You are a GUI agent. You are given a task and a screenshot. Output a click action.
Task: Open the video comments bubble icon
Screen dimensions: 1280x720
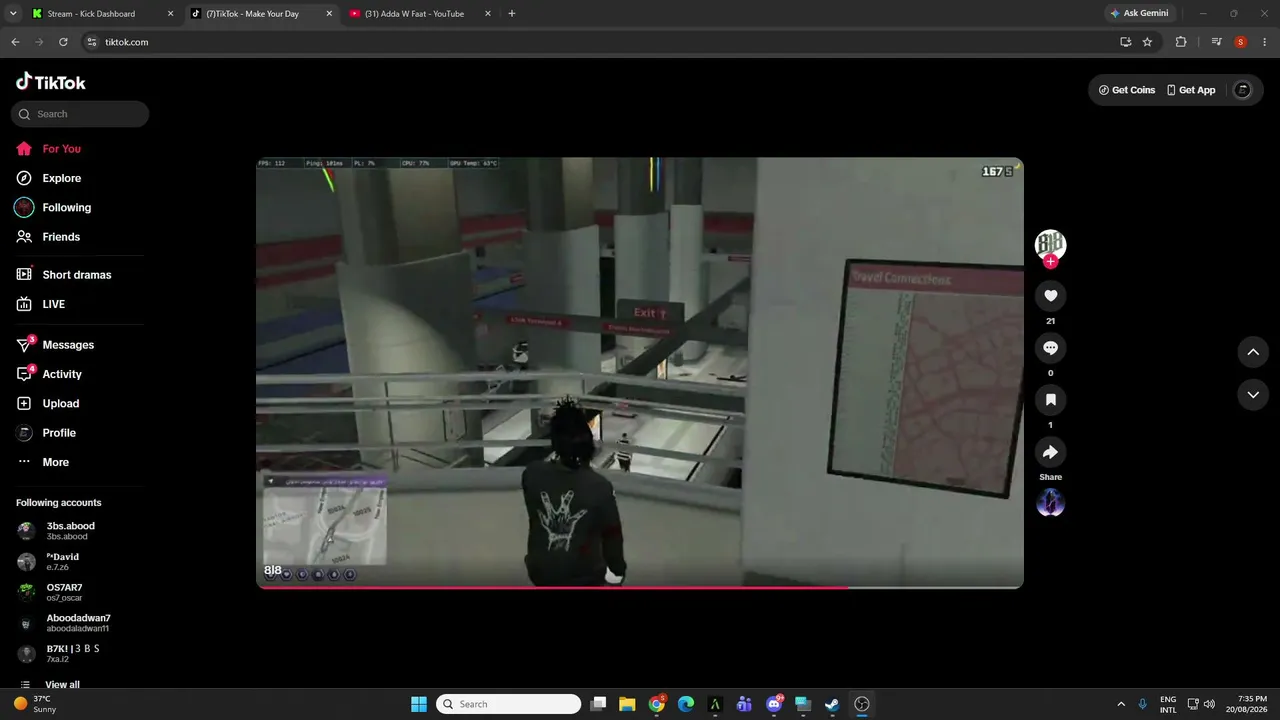point(1050,348)
